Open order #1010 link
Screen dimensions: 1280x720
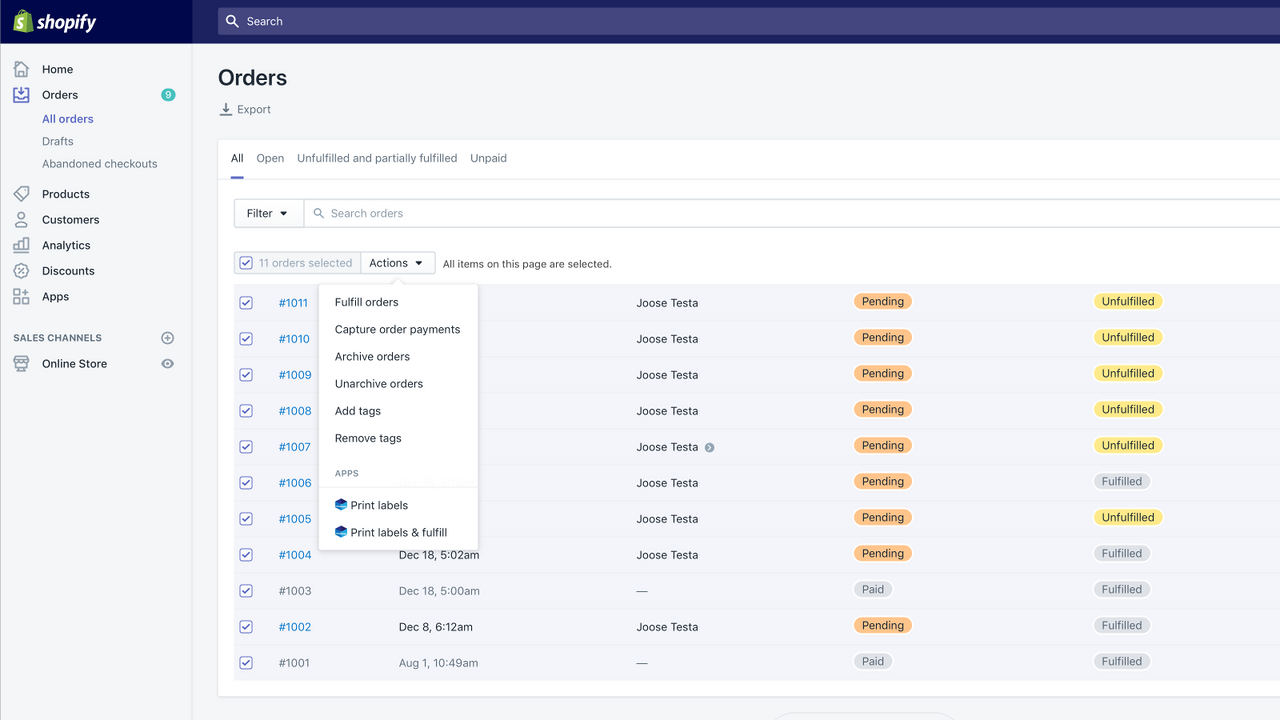294,339
